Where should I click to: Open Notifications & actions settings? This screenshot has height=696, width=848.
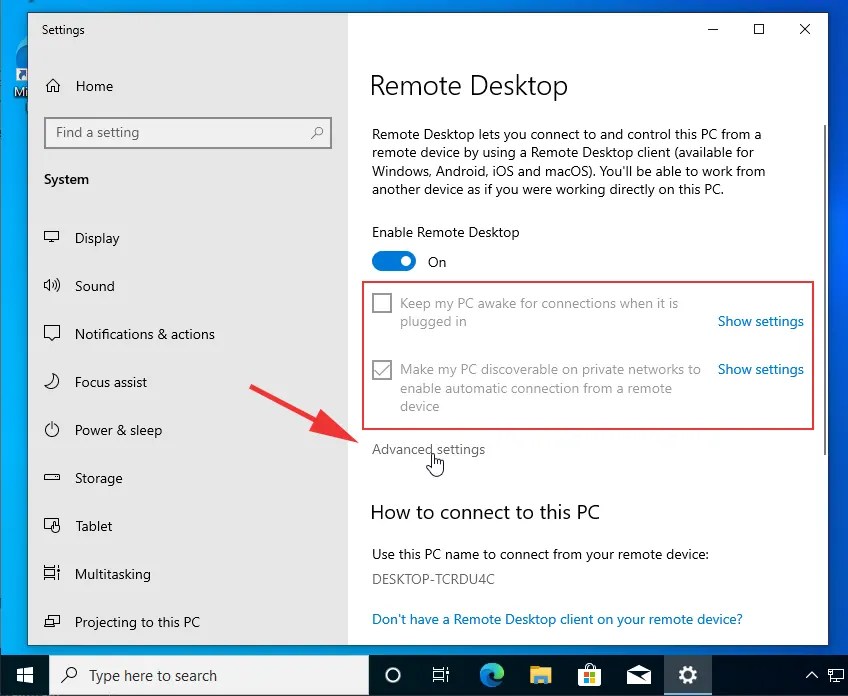pyautogui.click(x=144, y=334)
